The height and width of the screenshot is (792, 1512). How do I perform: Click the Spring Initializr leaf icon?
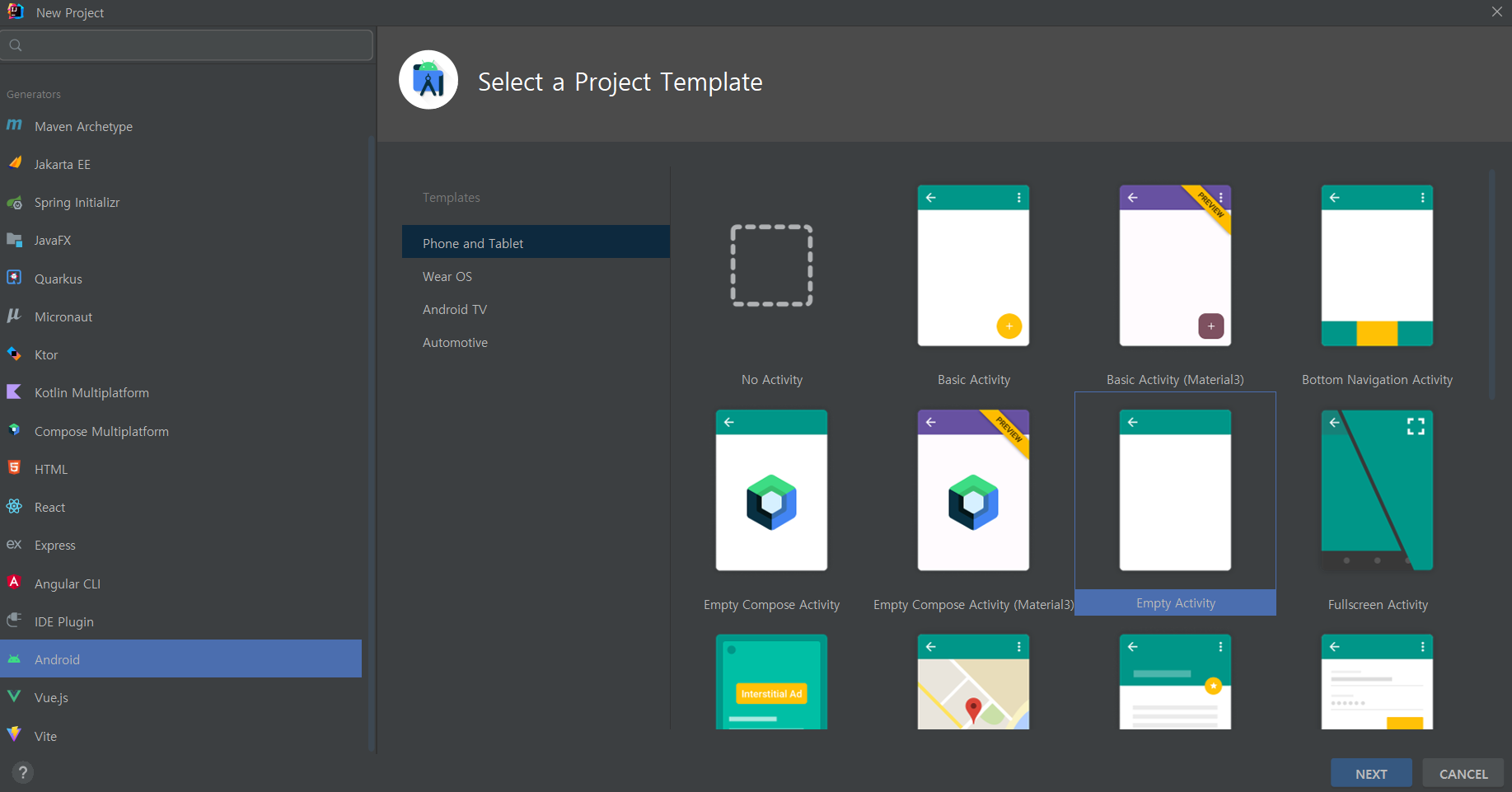14,202
